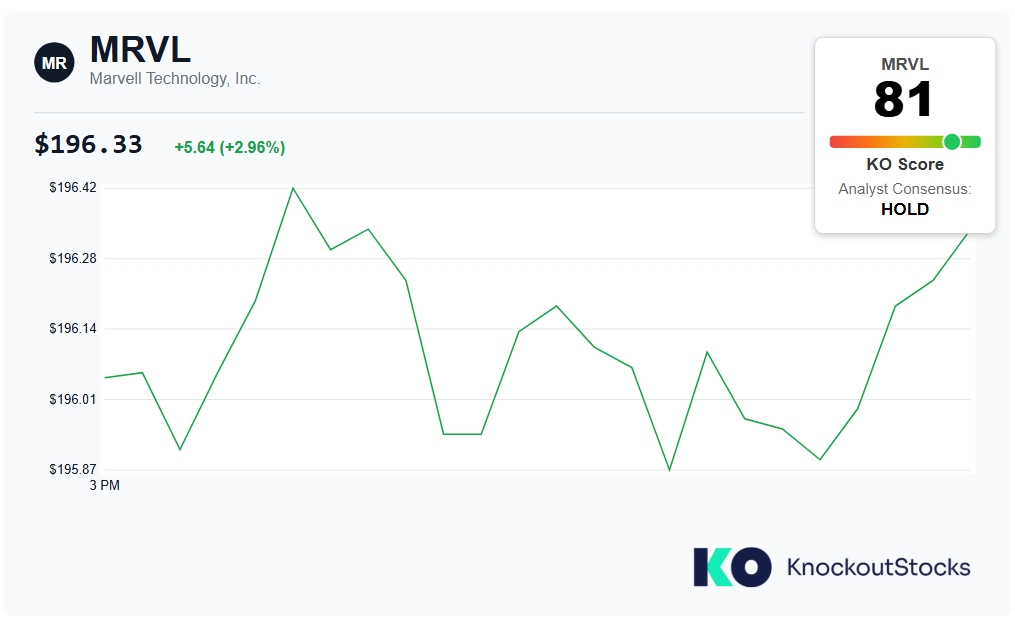1015x617 pixels.
Task: Click the MRVL ticker heading
Action: [x=140, y=49]
